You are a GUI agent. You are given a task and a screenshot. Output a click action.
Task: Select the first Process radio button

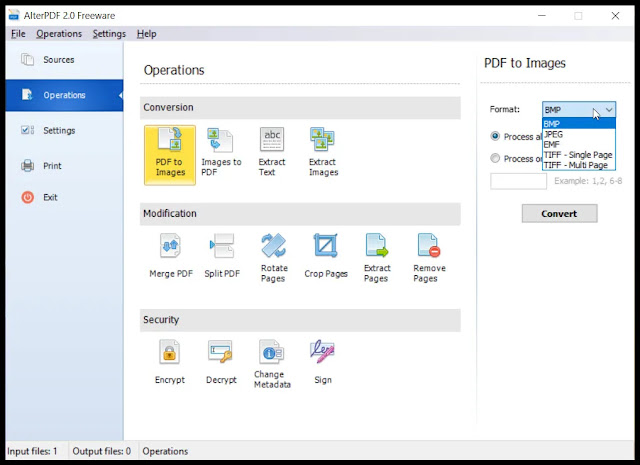495,136
